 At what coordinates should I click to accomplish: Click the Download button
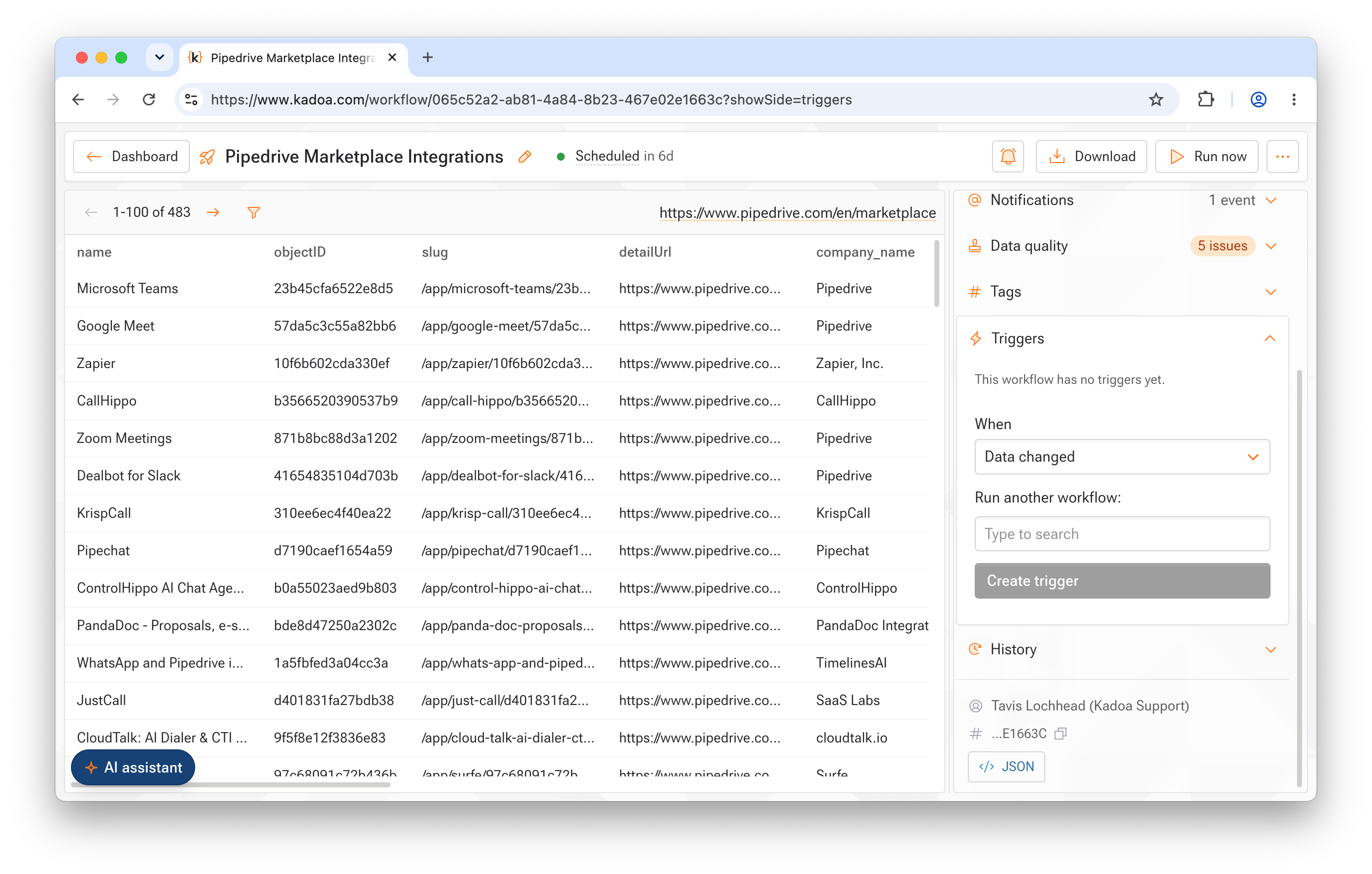coord(1091,156)
